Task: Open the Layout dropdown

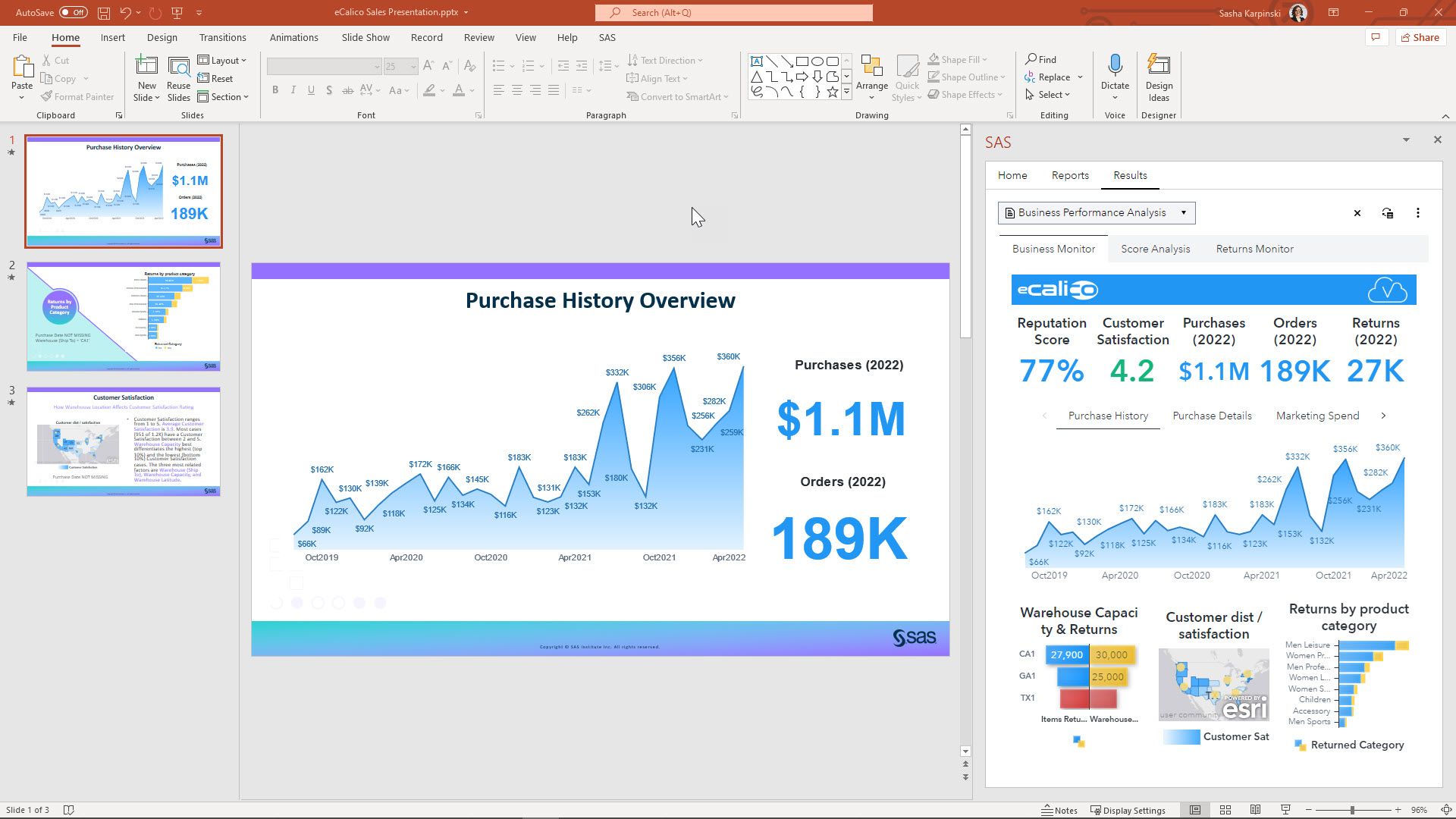Action: [x=223, y=61]
